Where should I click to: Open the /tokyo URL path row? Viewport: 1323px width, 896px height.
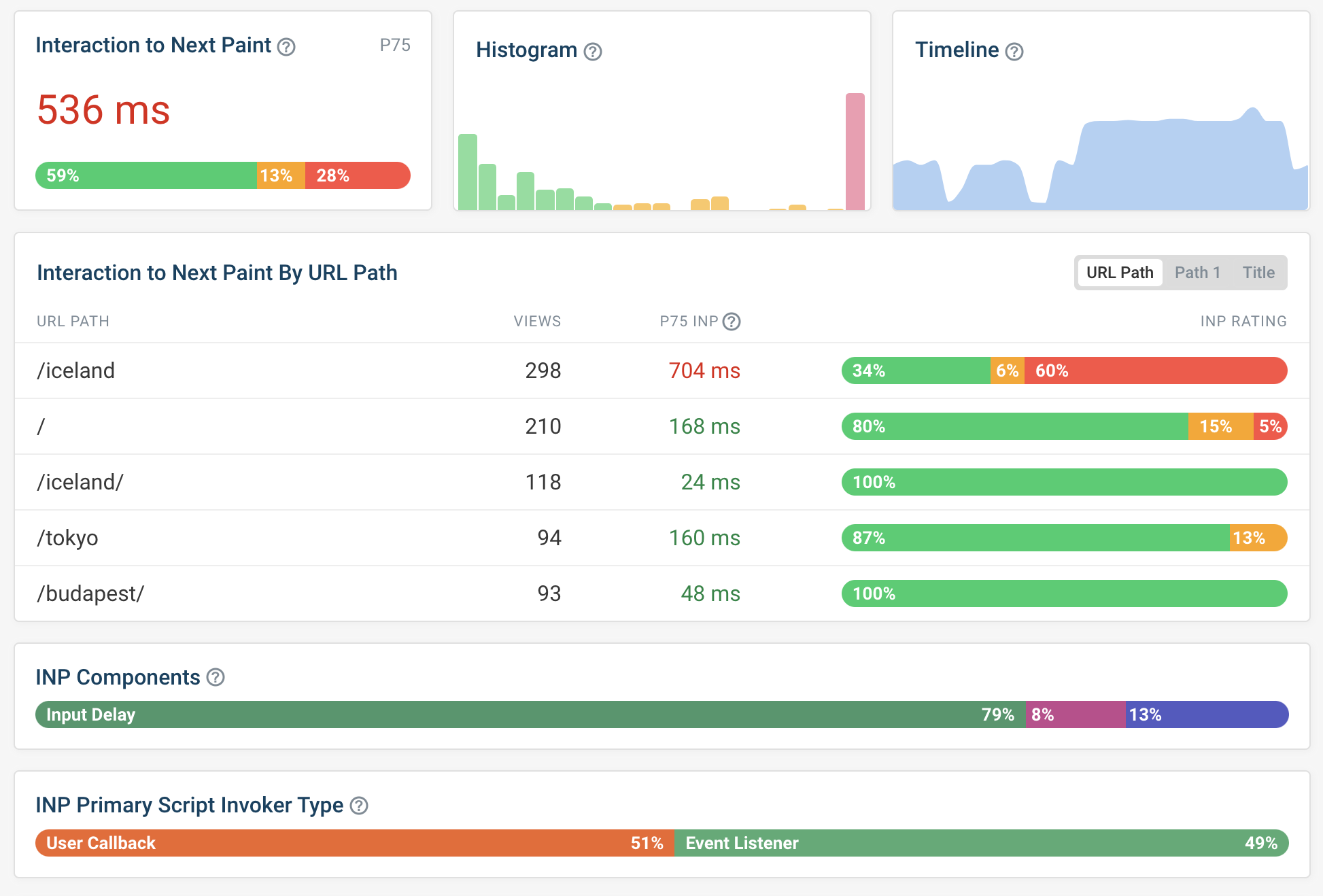(662, 538)
